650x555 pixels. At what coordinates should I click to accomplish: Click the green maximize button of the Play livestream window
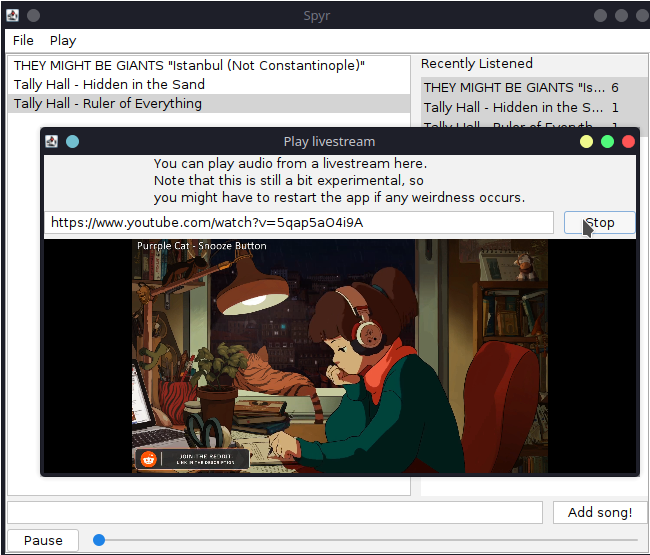point(607,141)
